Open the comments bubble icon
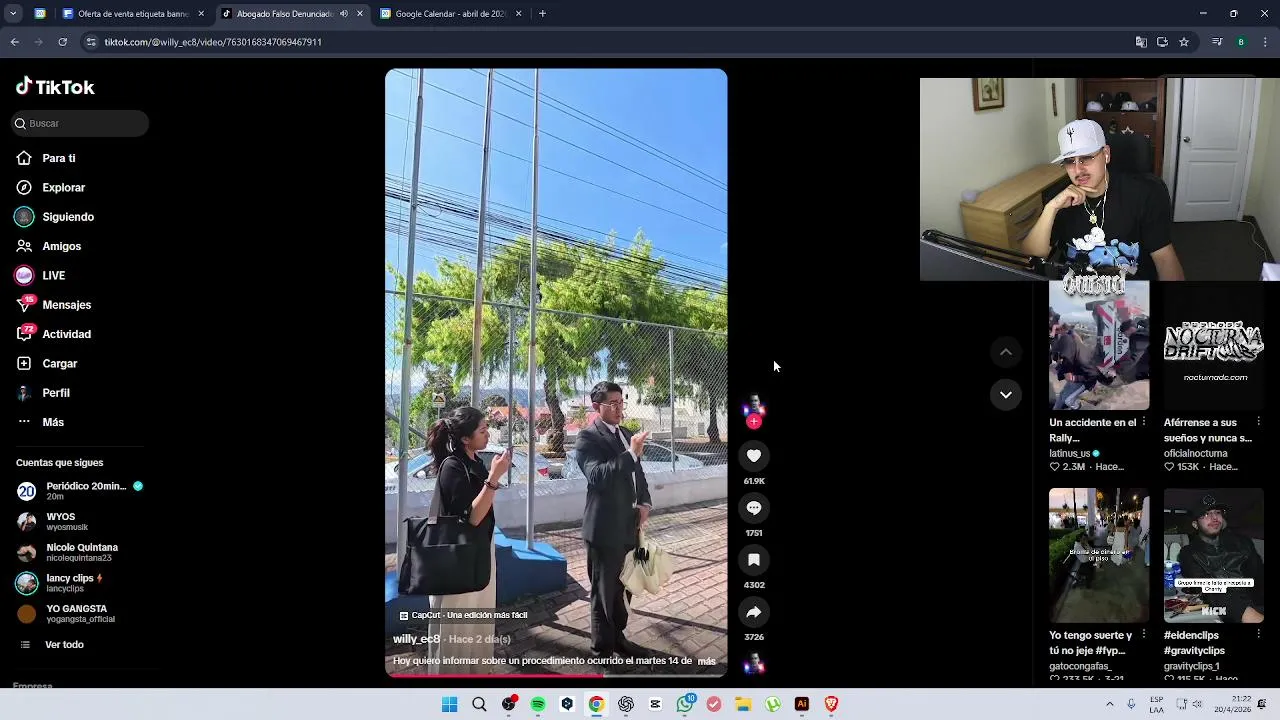1280x720 pixels. click(x=754, y=508)
